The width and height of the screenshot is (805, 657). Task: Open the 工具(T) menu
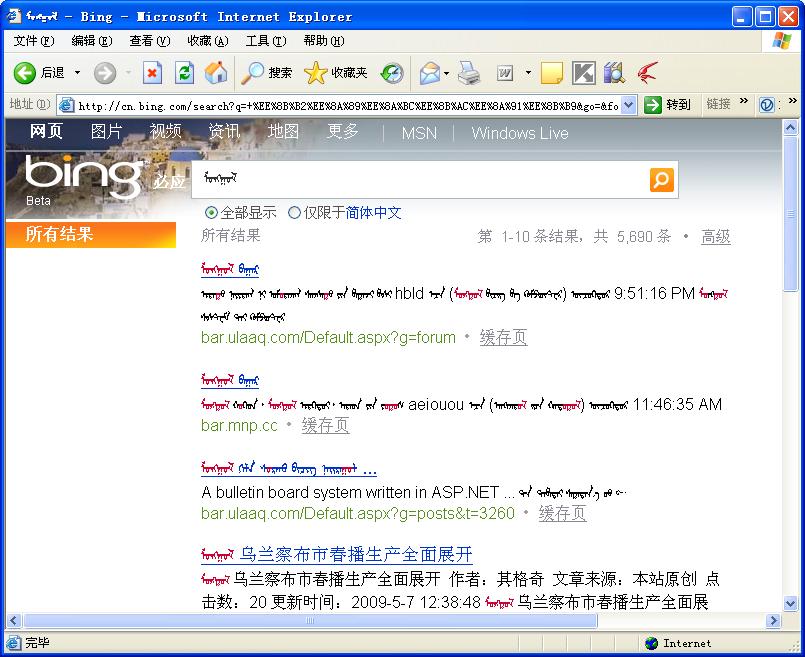coord(266,41)
